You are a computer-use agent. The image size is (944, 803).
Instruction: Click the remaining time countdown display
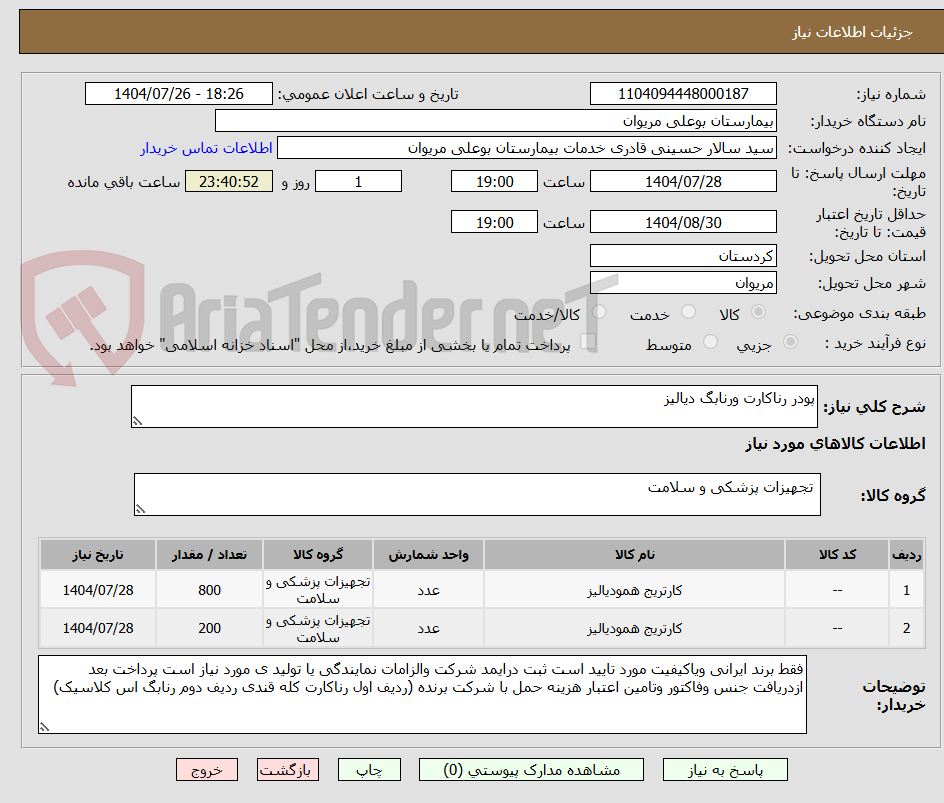[228, 181]
